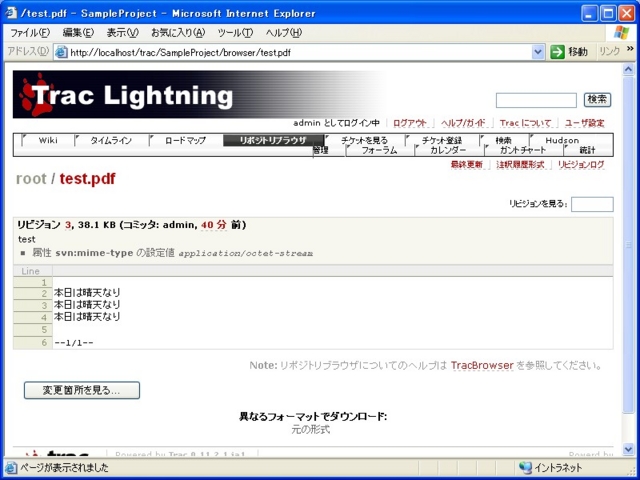
Task: Open the お気に入り(A) menu
Action: pyautogui.click(x=178, y=33)
